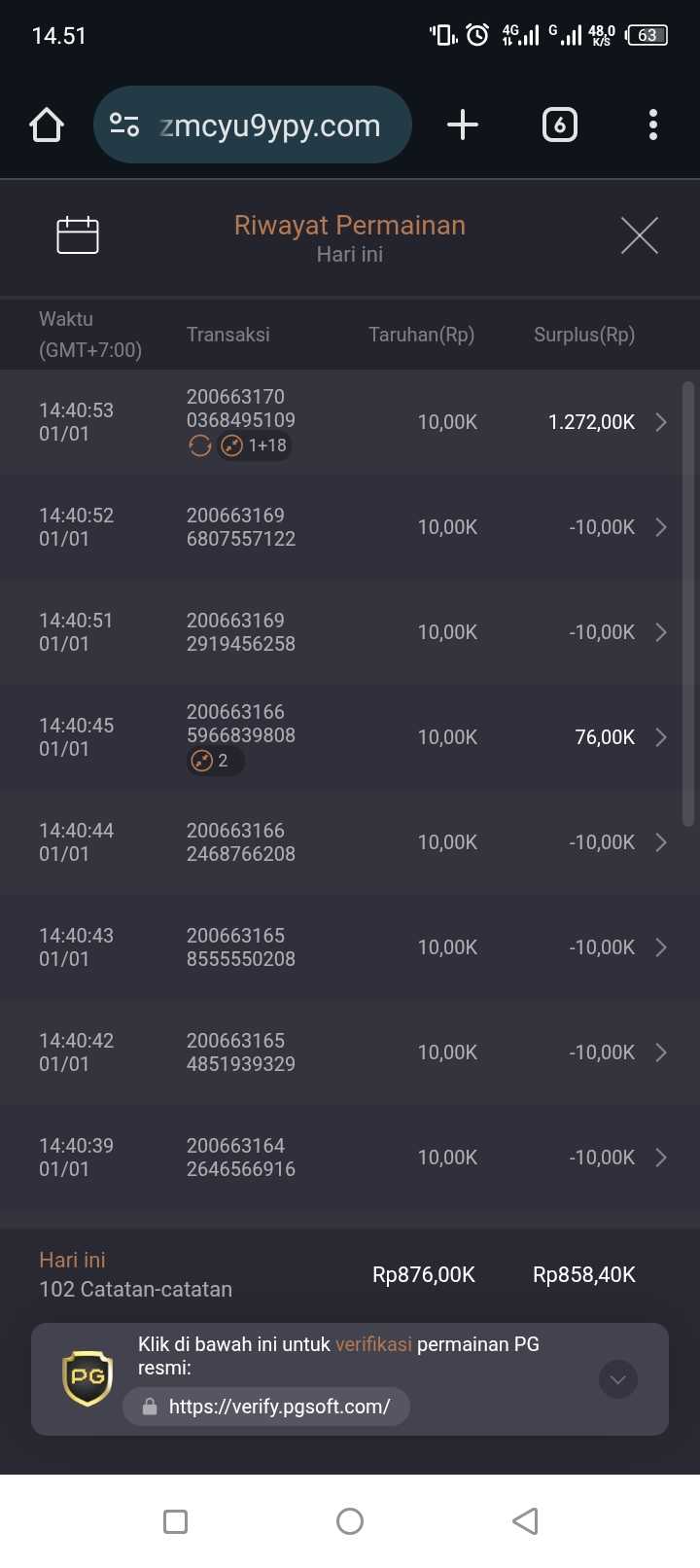Screen dimensions: 700x1568
Task: Expand details for the 14:40:52 transaction
Action: coord(661,527)
